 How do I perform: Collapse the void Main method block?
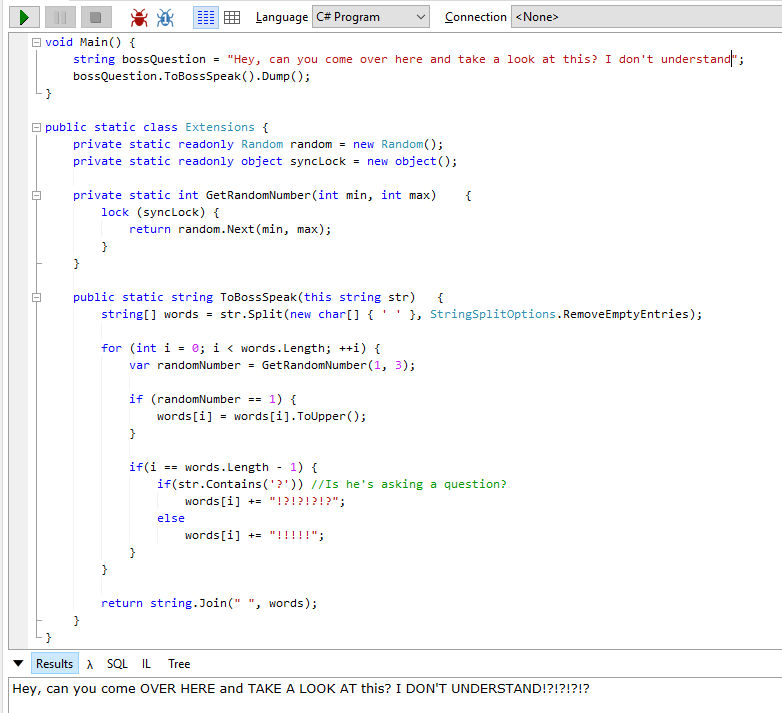36,42
